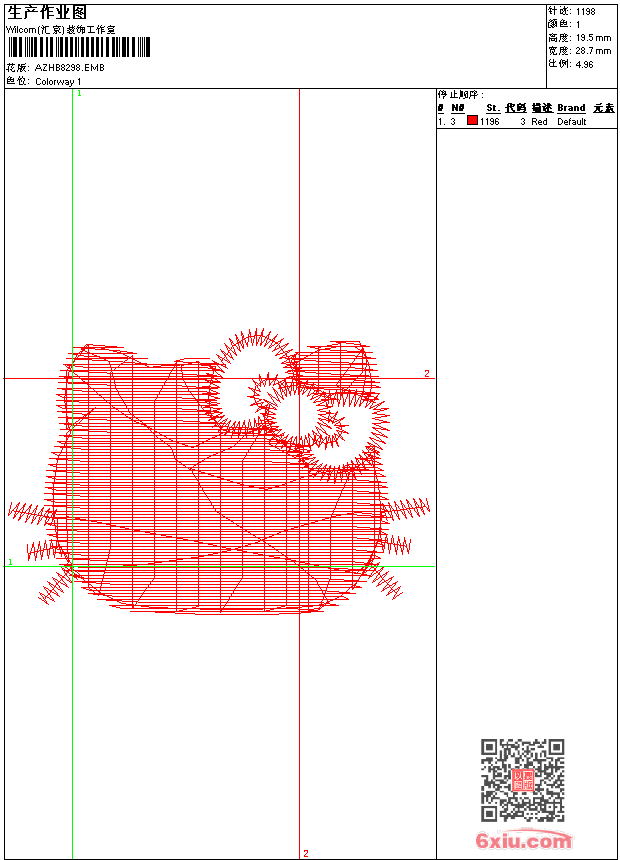Click the red marker 2 at bottom
The image size is (620, 860).
(305, 853)
